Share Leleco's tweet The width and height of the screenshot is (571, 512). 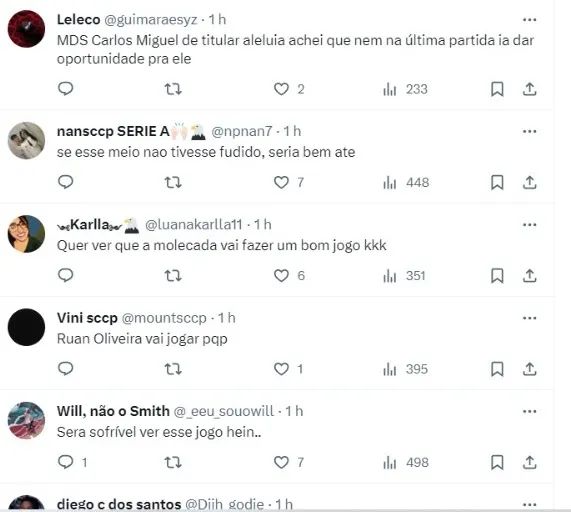pyautogui.click(x=529, y=89)
